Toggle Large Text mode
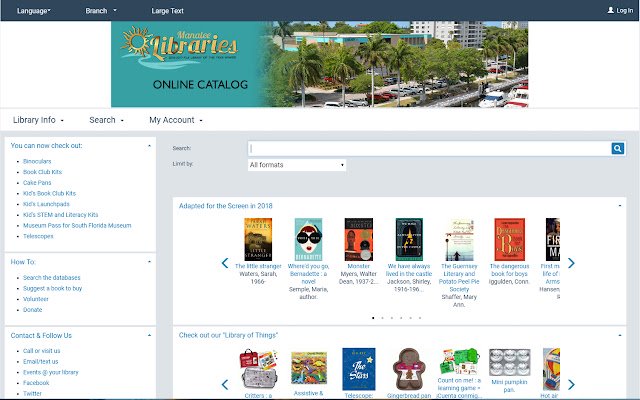The image size is (640, 400). 167,11
